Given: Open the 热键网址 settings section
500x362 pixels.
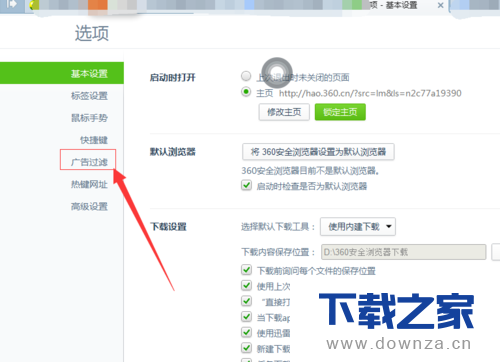Looking at the screenshot, I should click(x=89, y=184).
